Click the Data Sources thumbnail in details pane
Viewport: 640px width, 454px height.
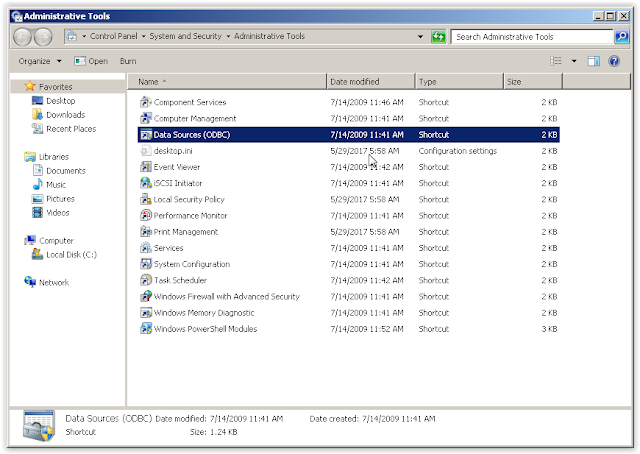pos(39,426)
